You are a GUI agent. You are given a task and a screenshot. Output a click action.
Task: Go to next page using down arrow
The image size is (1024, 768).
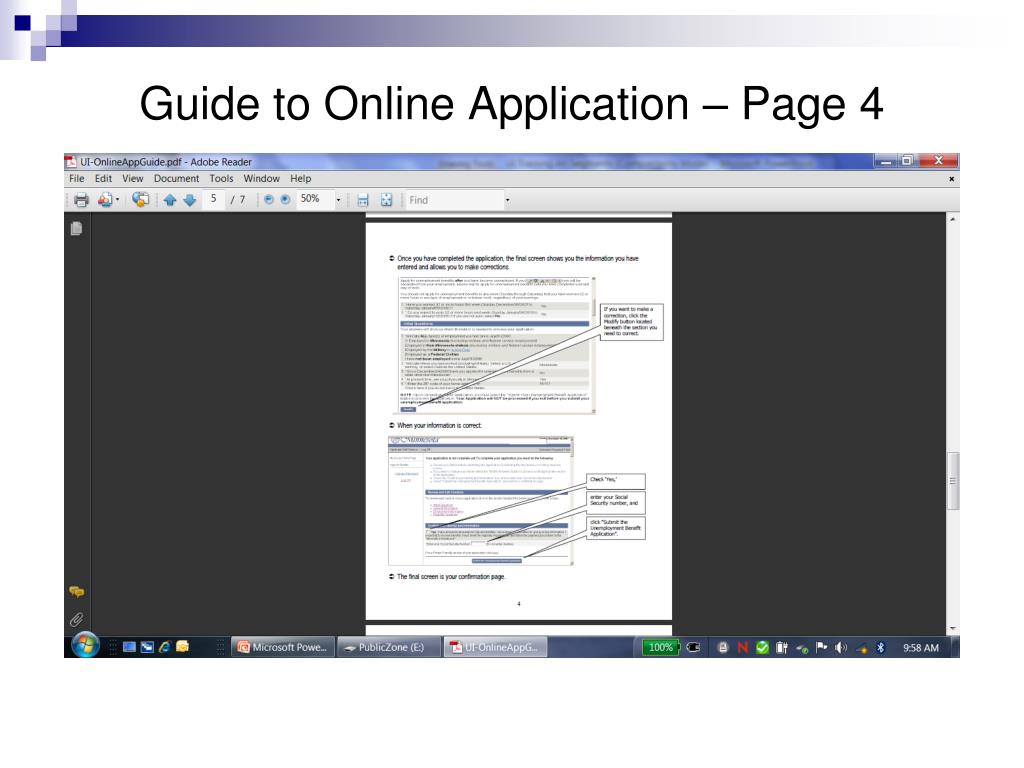point(190,200)
